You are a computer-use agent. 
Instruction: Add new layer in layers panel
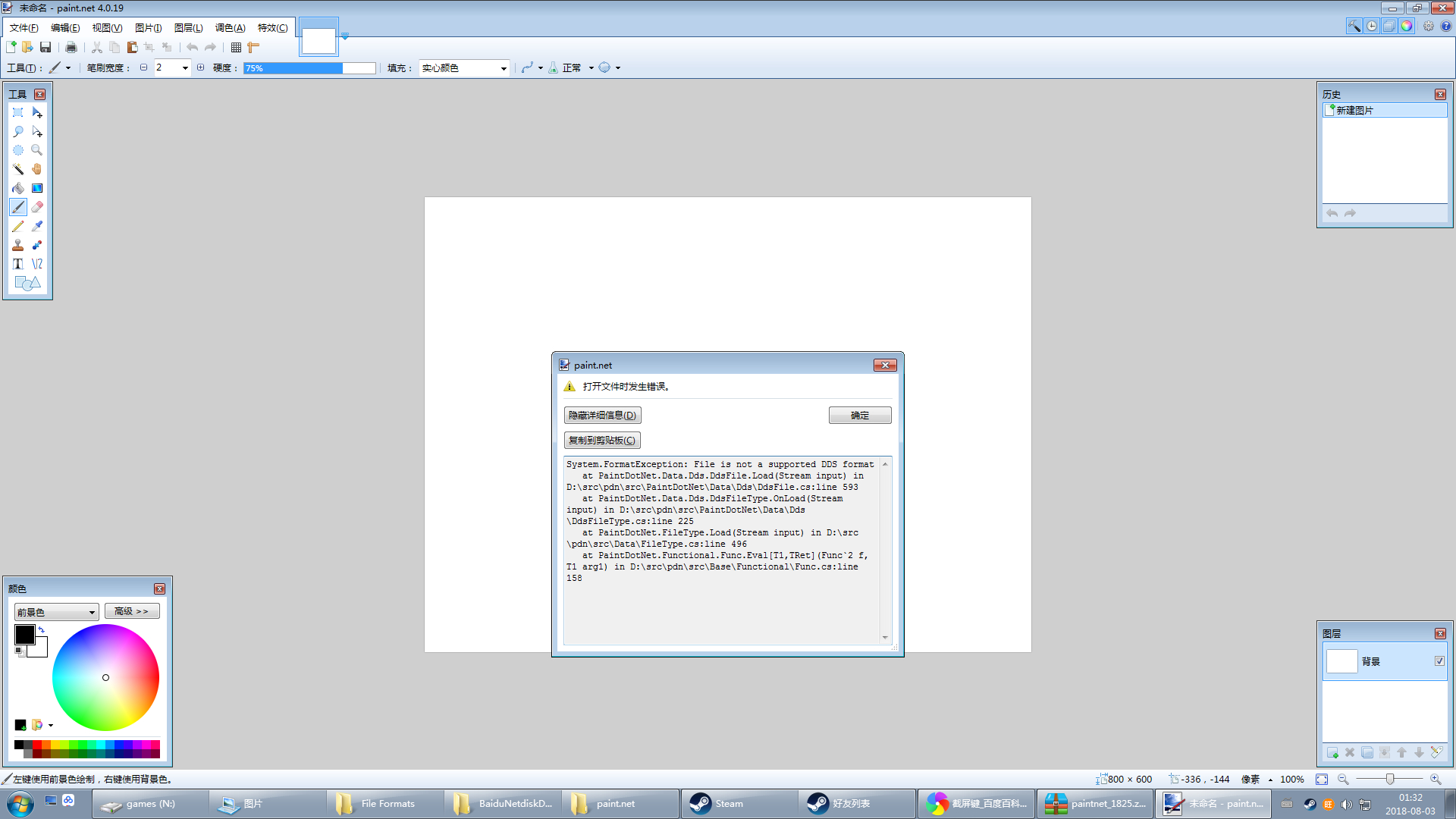[x=1332, y=752]
